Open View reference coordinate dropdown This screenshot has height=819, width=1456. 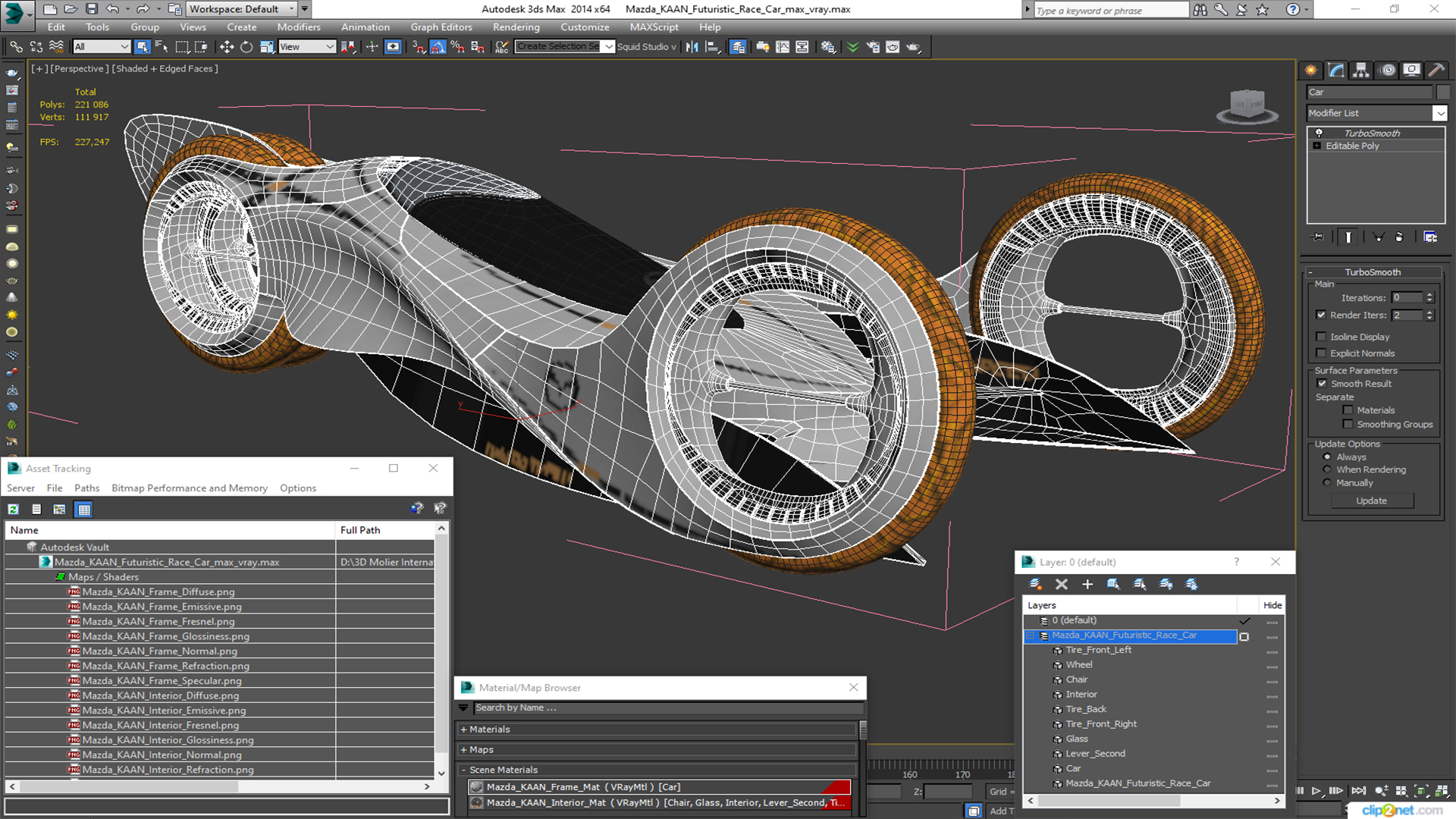coord(307,47)
